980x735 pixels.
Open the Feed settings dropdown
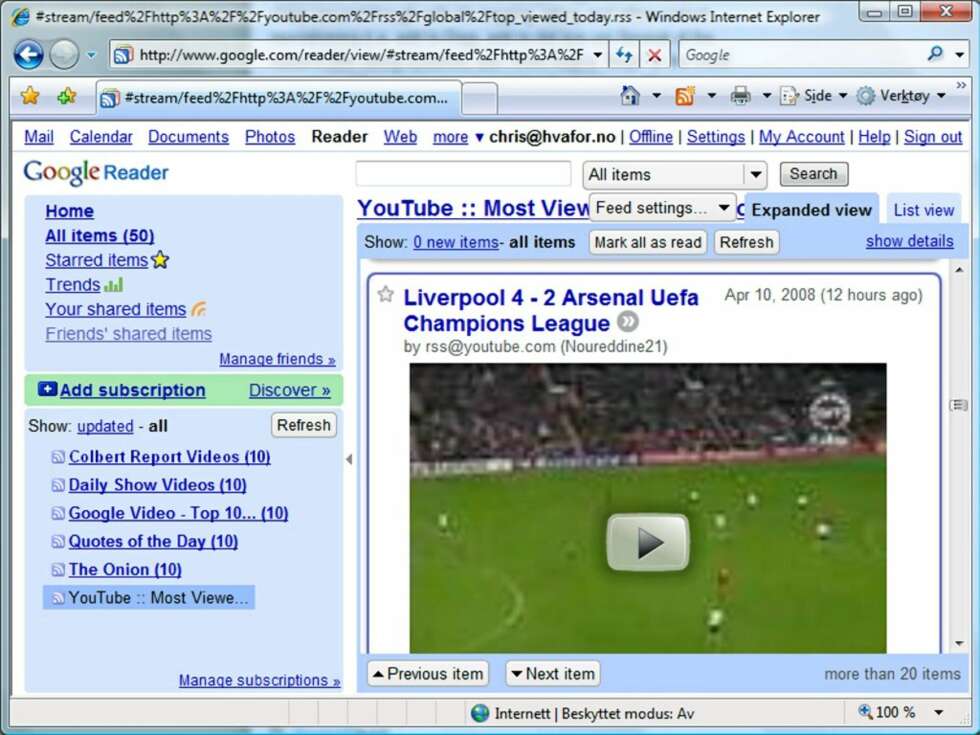tap(662, 208)
